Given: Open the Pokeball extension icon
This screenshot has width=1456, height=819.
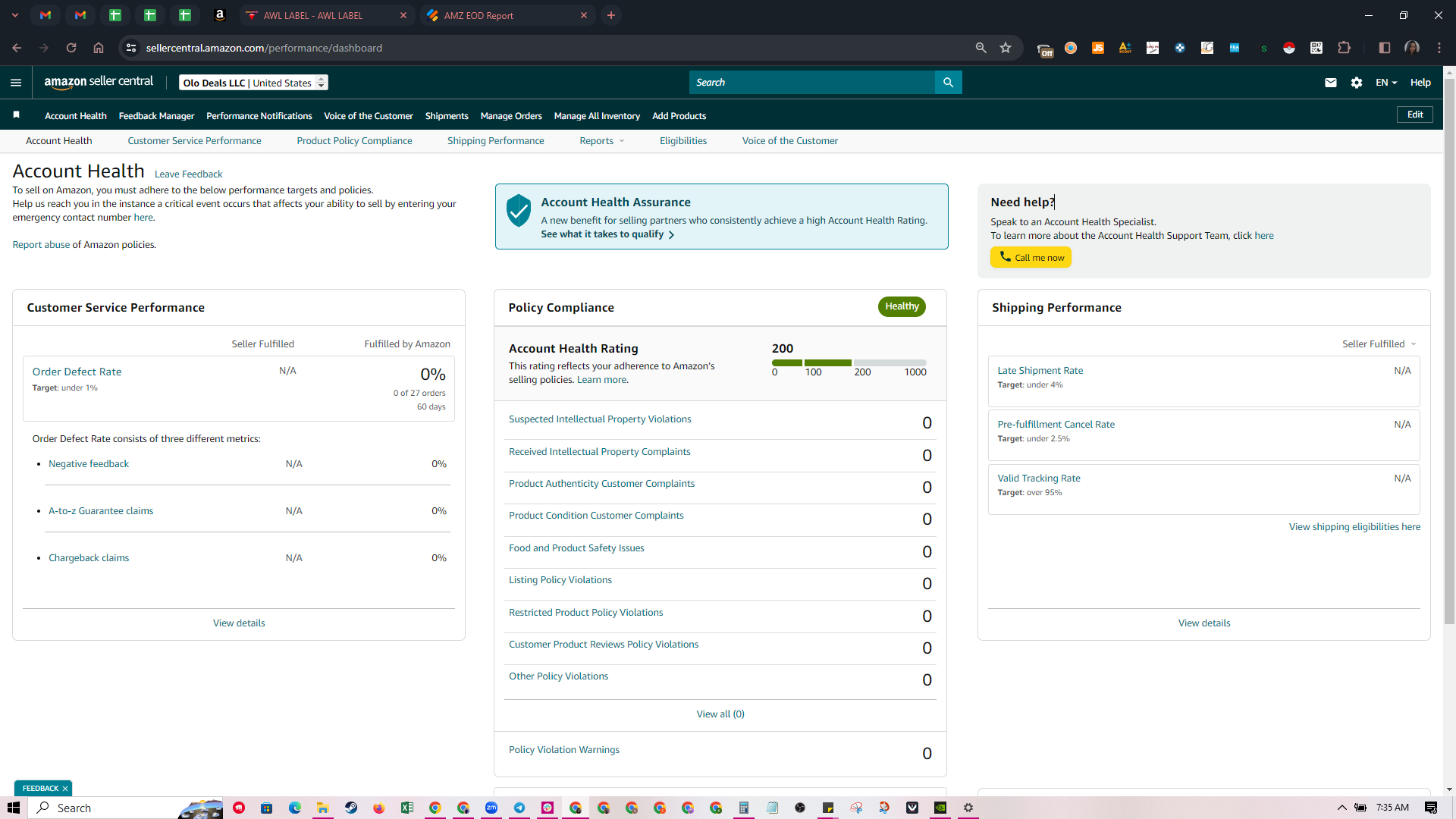Looking at the screenshot, I should (1289, 48).
